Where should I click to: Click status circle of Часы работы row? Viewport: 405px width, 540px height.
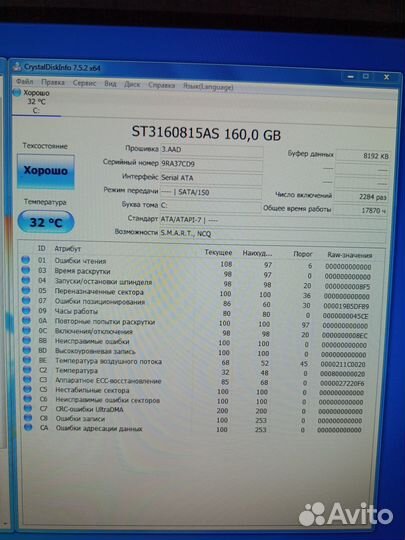(26, 310)
